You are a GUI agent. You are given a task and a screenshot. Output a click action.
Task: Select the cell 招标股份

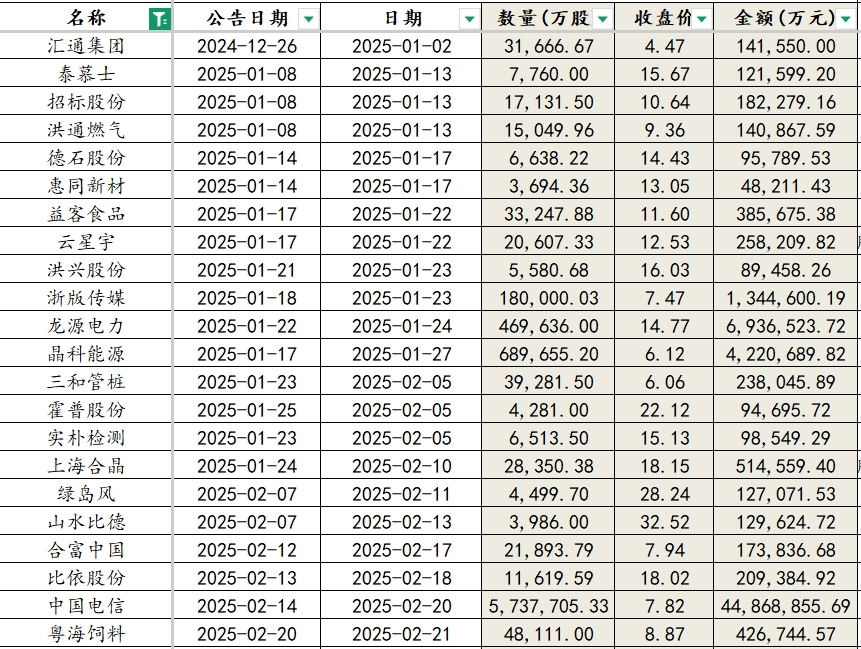coord(86,102)
